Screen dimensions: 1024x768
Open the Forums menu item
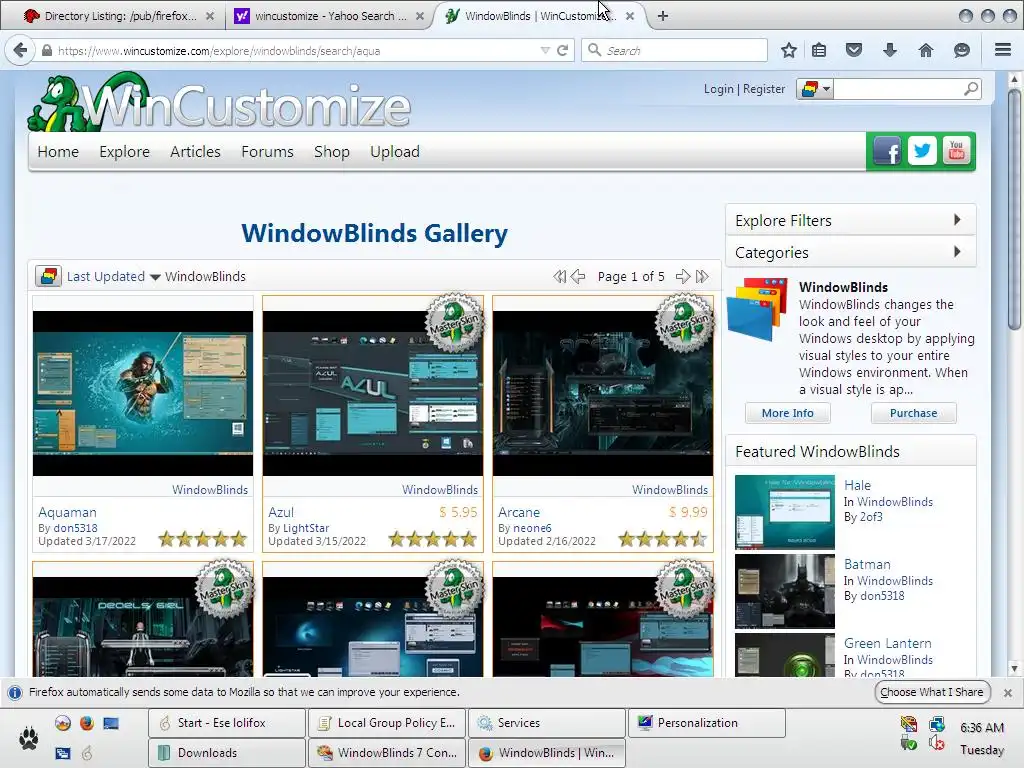click(267, 152)
